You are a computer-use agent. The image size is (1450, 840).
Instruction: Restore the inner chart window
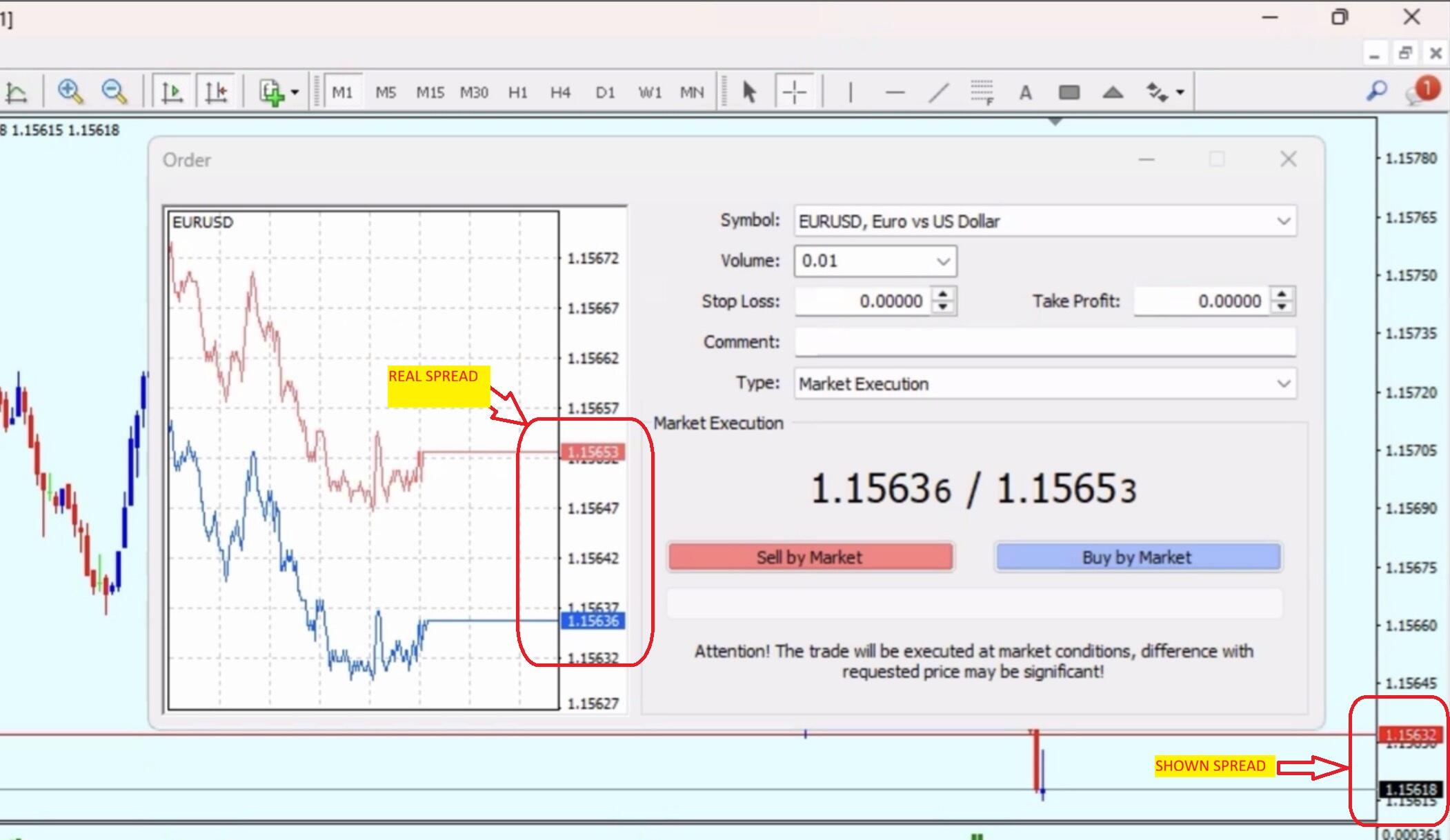1405,53
